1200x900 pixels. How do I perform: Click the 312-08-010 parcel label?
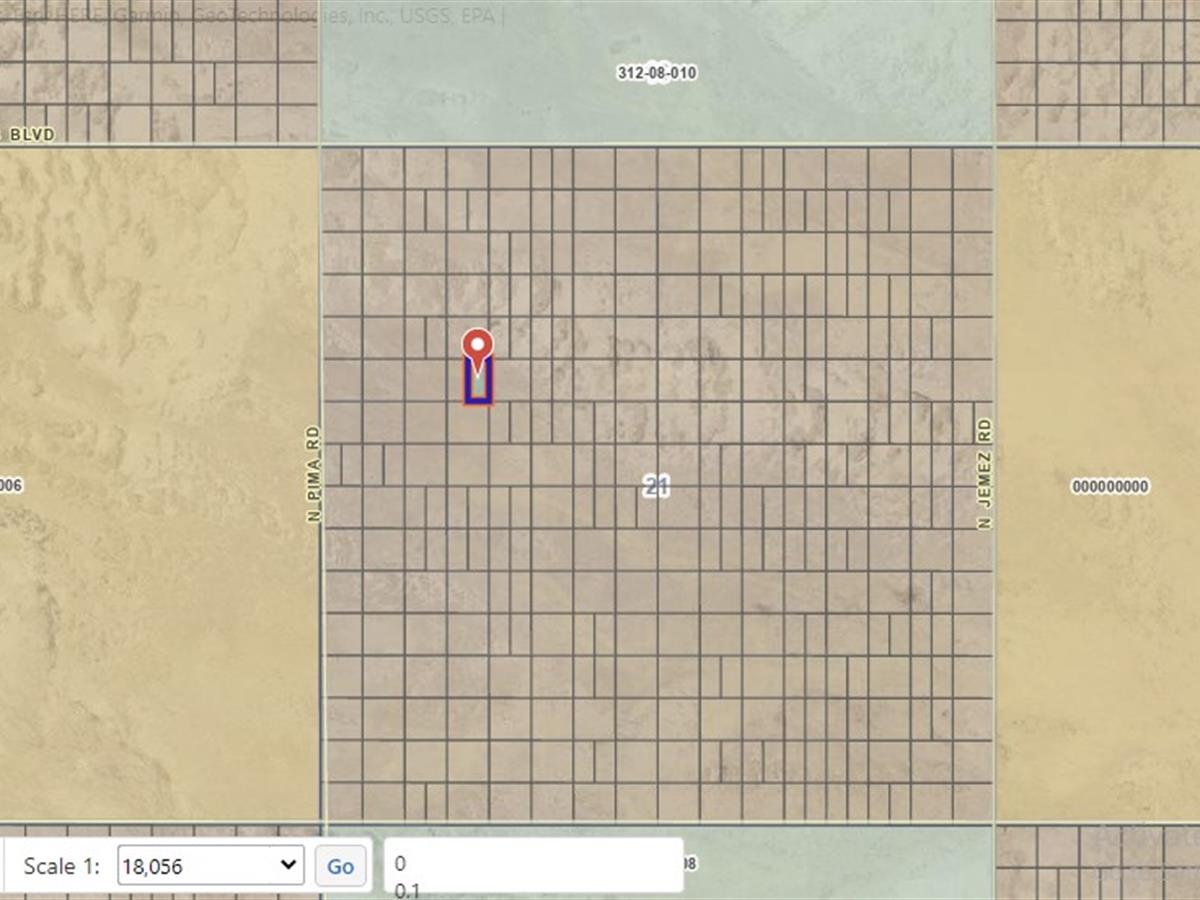coord(656,73)
